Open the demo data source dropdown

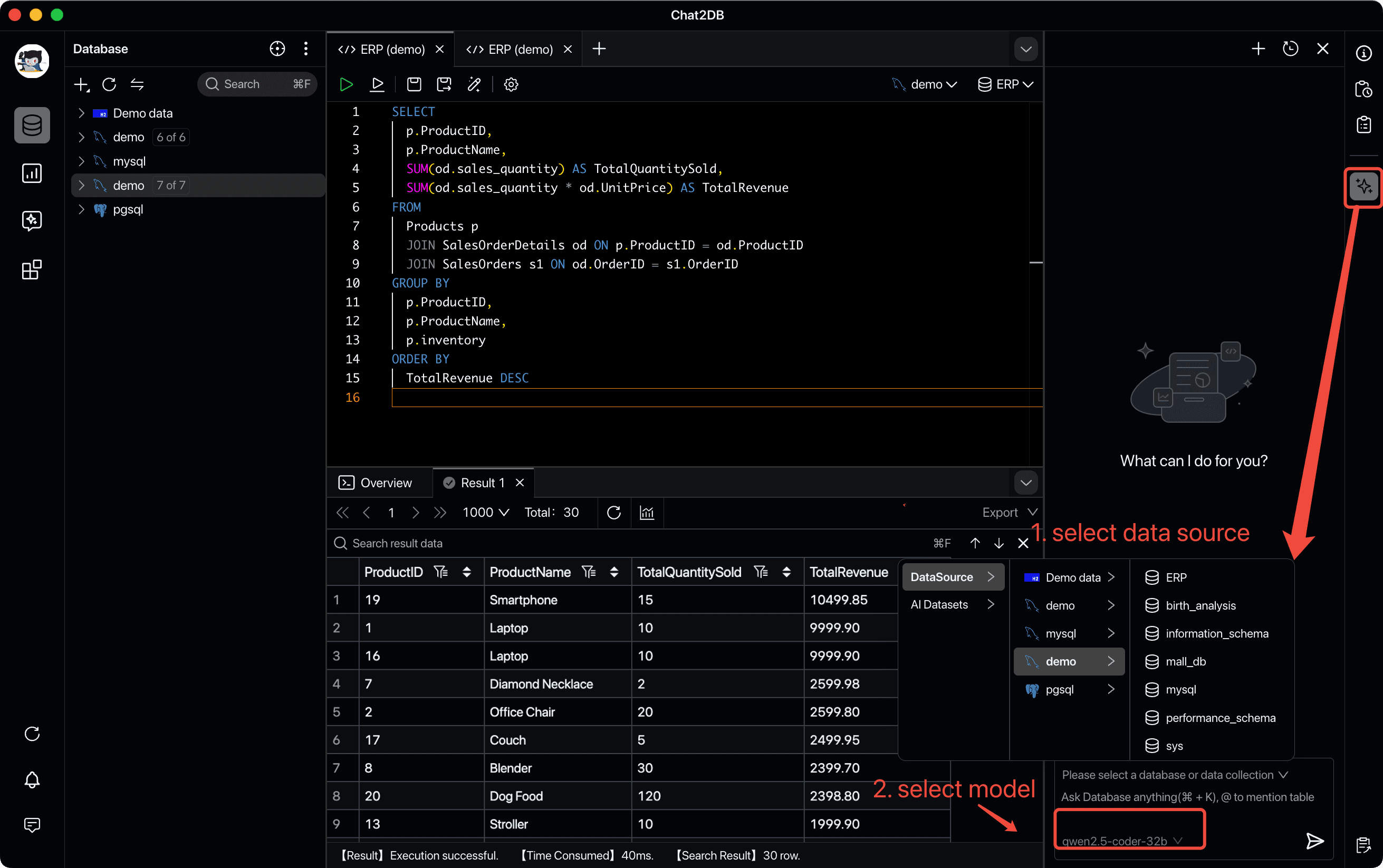point(925,84)
